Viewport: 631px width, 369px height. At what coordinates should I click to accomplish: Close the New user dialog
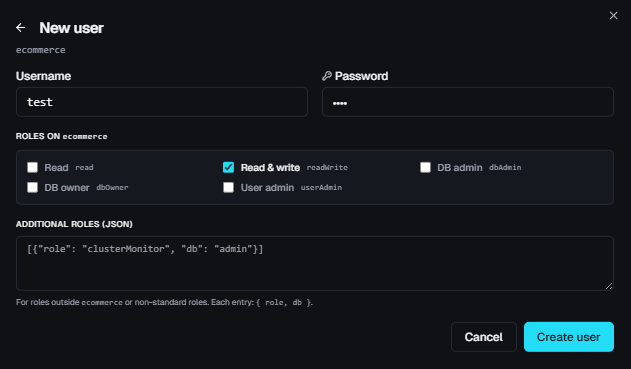(x=613, y=16)
